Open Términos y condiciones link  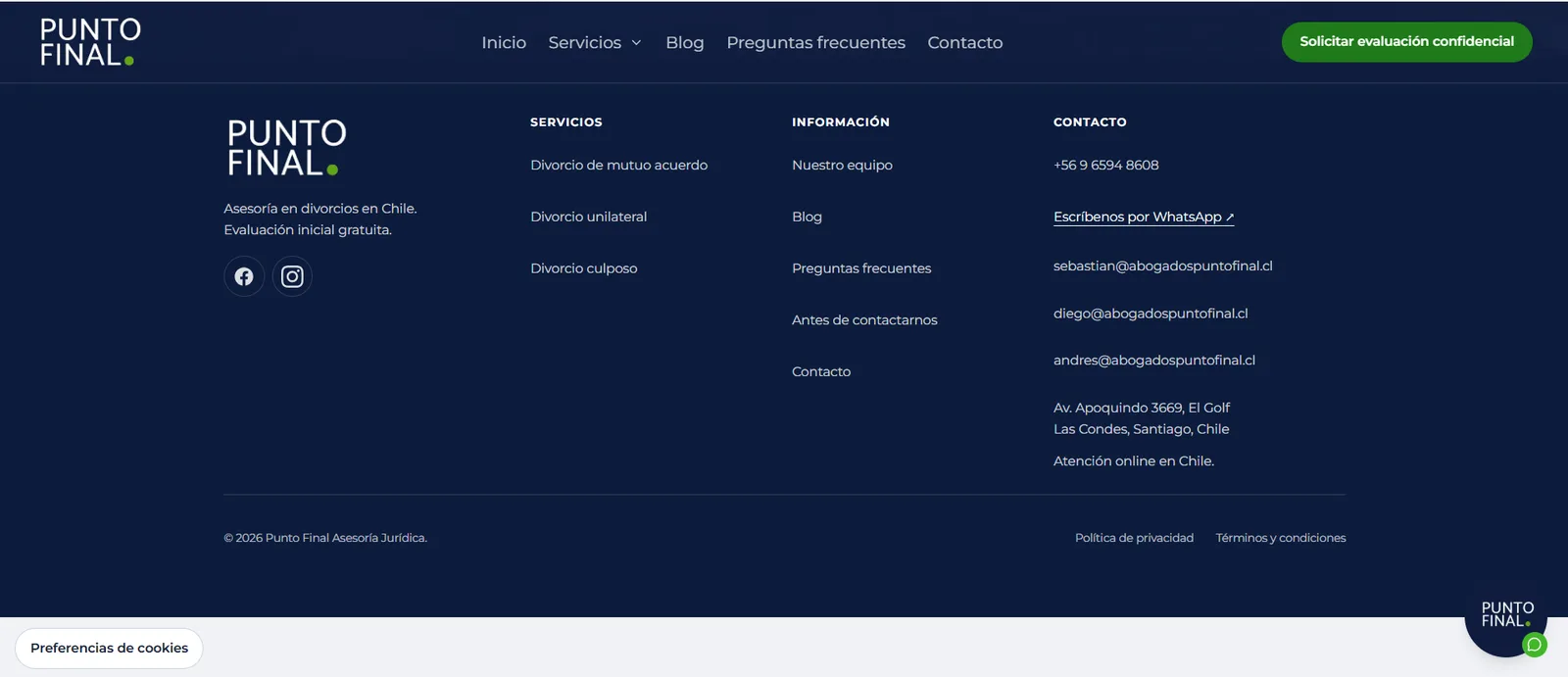(1281, 538)
